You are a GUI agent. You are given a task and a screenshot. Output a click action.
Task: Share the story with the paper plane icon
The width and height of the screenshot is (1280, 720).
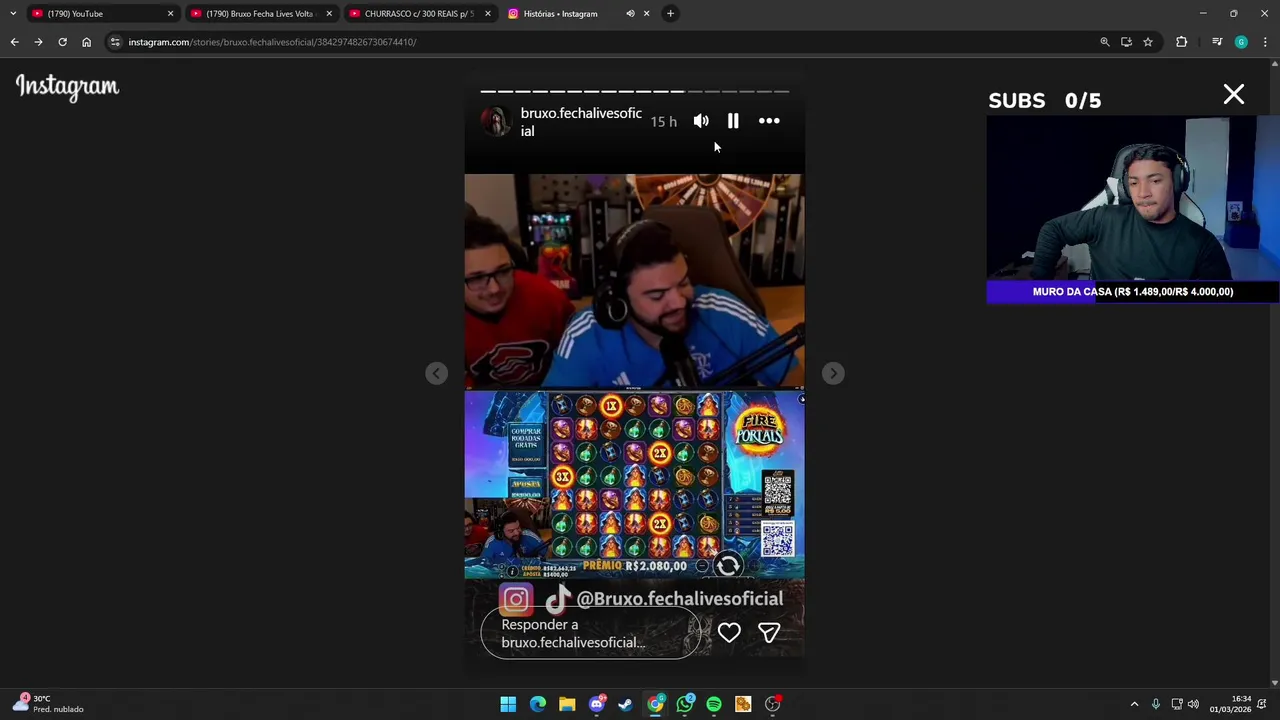coord(769,633)
